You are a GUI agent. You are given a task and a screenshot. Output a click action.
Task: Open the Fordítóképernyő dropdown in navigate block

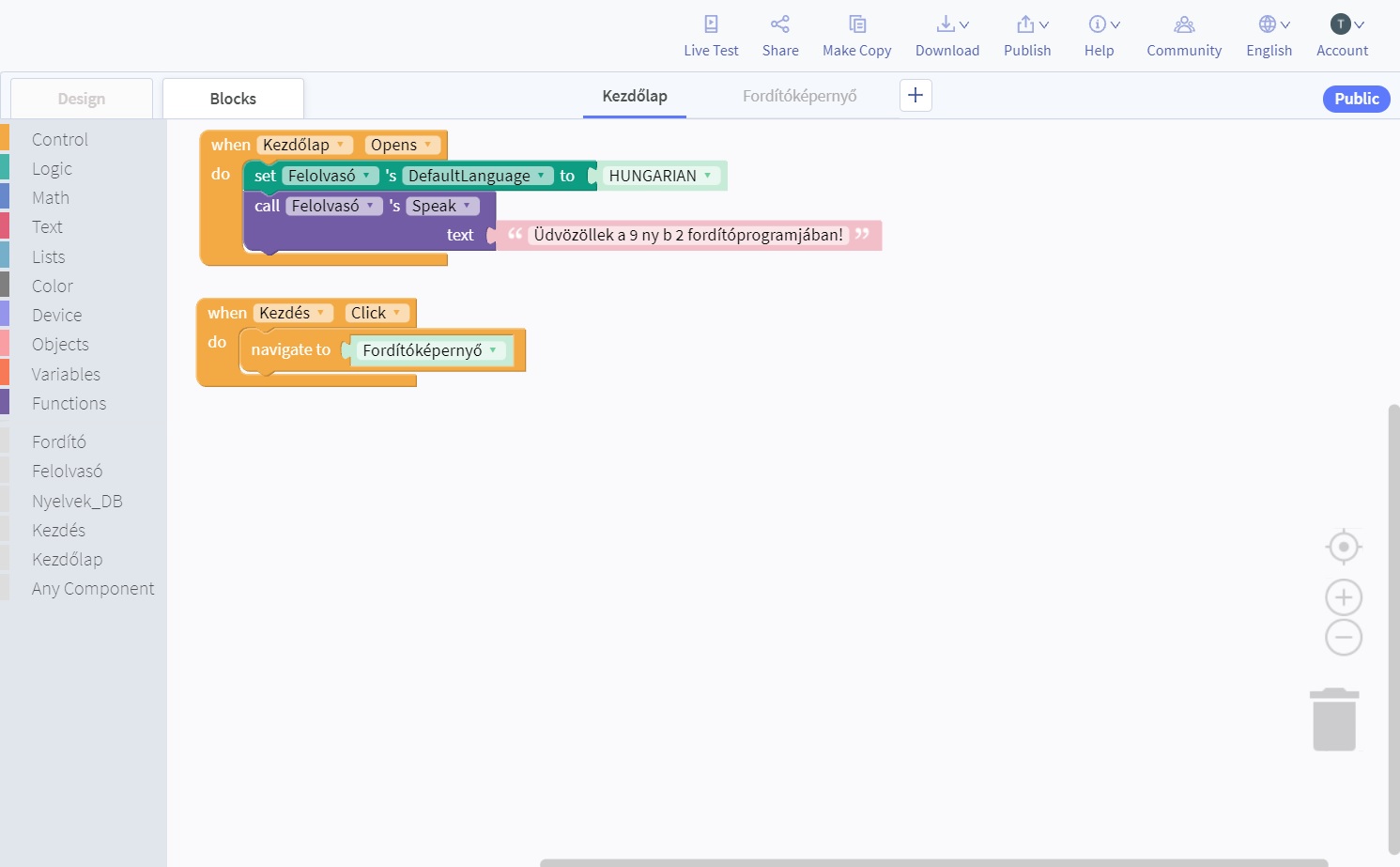pos(493,350)
